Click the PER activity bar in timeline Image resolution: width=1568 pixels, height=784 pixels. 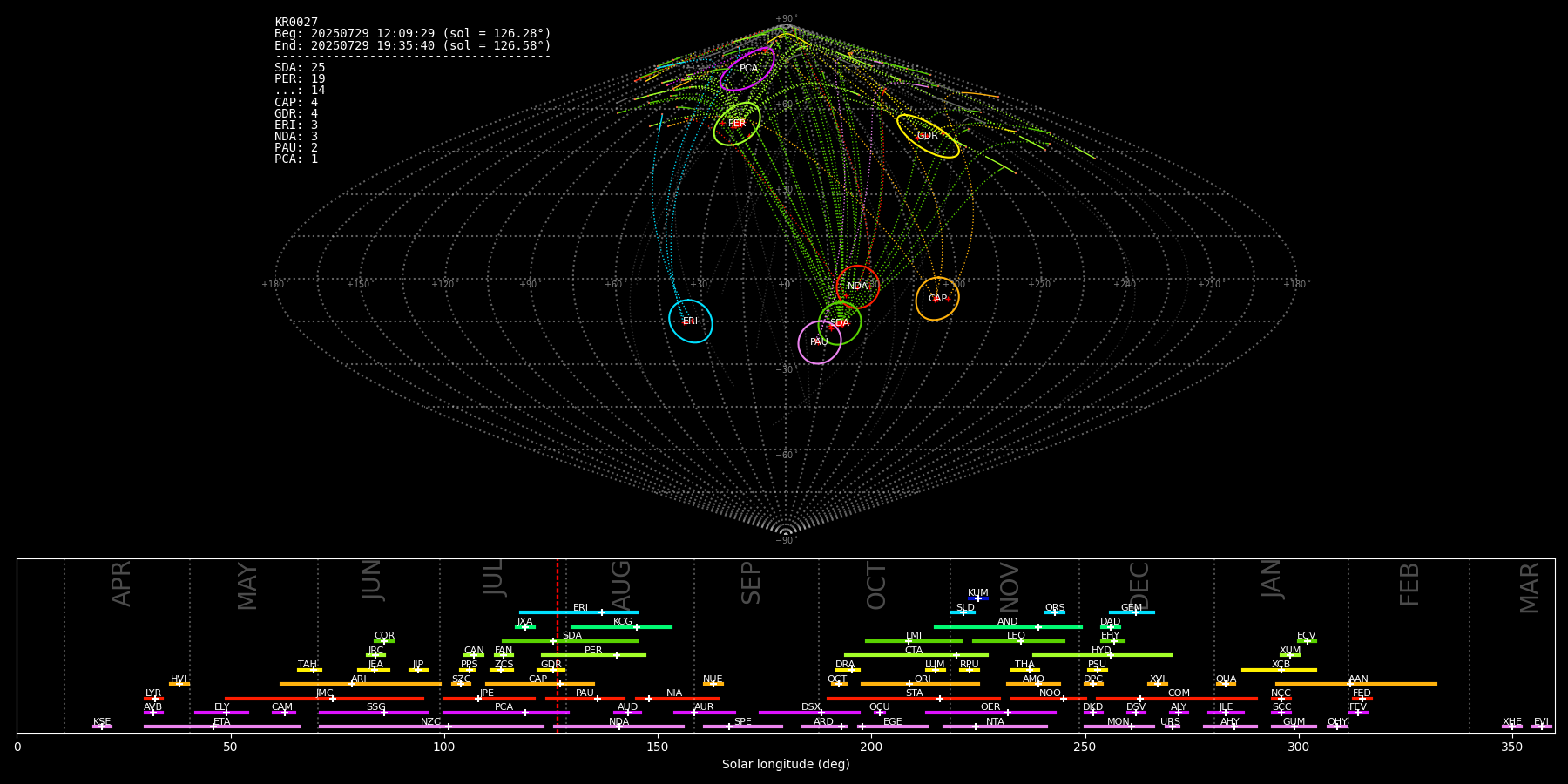pos(593,655)
